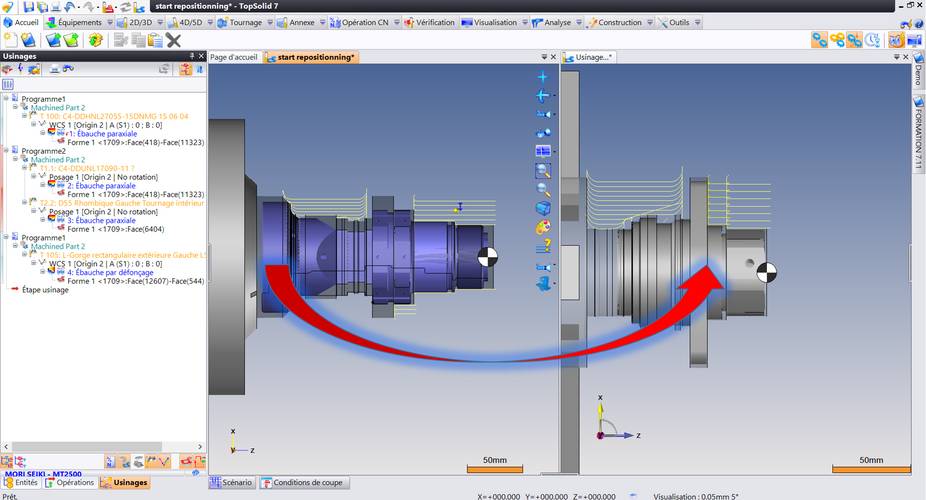Open the Tournage menu dropdown arrow
This screenshot has width=926, height=500.
pyautogui.click(x=270, y=22)
